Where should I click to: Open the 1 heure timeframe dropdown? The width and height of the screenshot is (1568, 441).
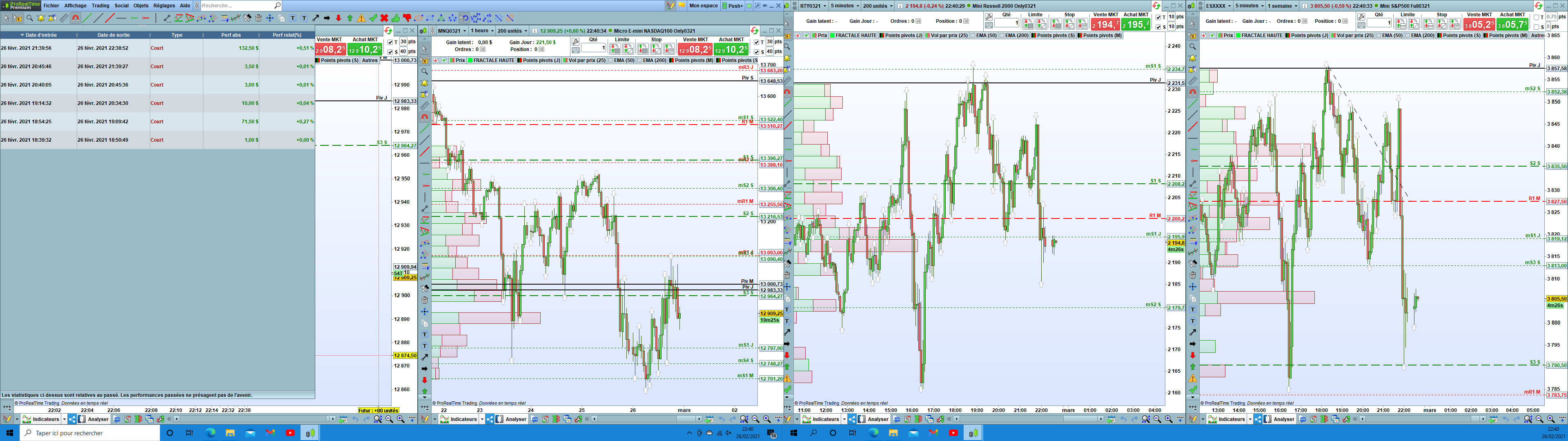pos(481,31)
